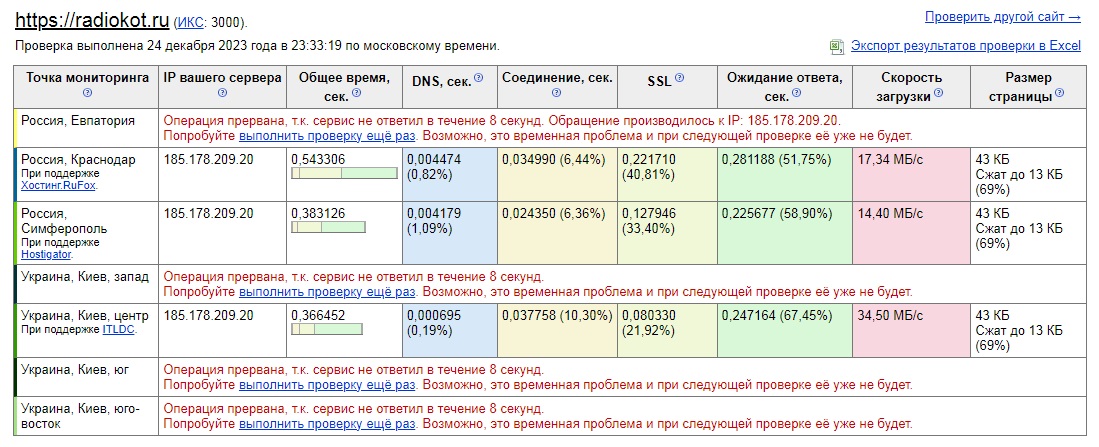Click the ИКС link next to the site name
This screenshot has width=1099, height=447.
(188, 22)
